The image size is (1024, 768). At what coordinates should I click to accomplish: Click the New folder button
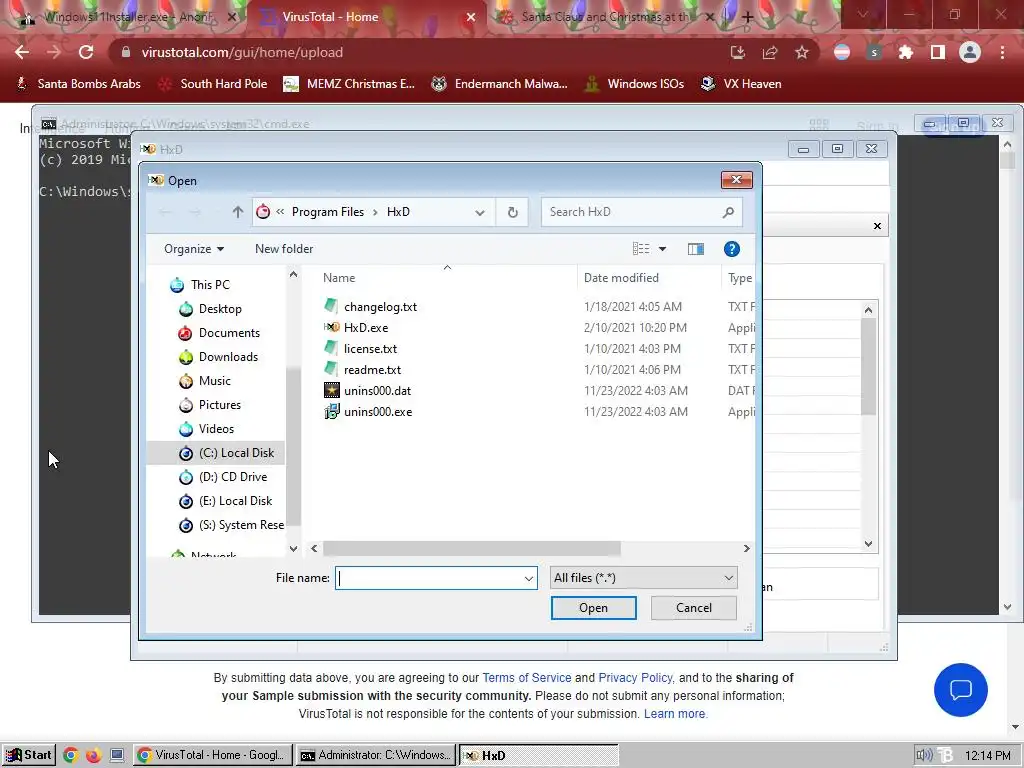tap(284, 249)
